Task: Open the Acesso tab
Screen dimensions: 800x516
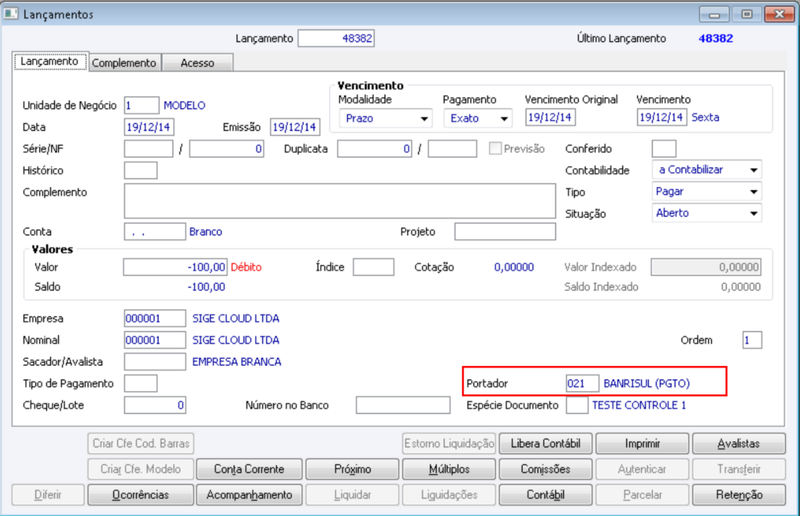Action: (197, 63)
